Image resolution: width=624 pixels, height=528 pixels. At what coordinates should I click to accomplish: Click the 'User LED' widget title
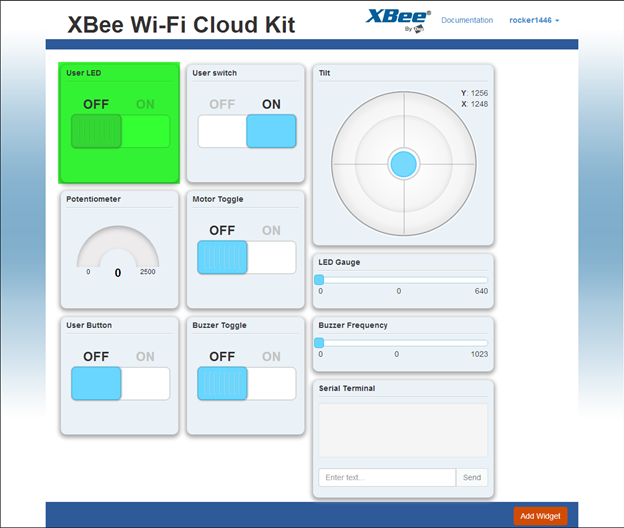point(84,73)
